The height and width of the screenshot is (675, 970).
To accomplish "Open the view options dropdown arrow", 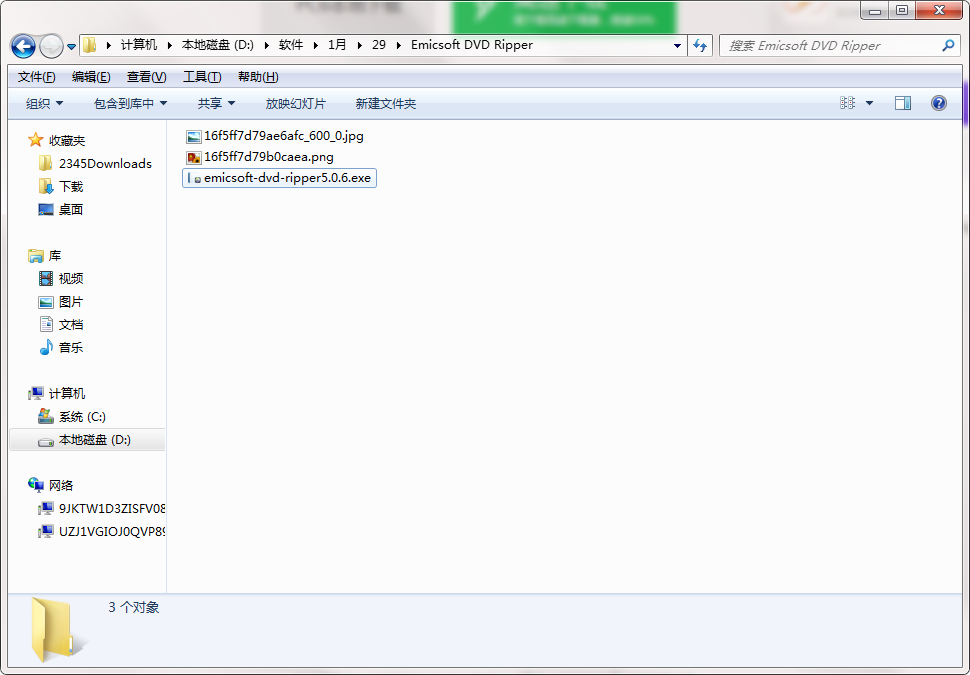I will click(869, 103).
